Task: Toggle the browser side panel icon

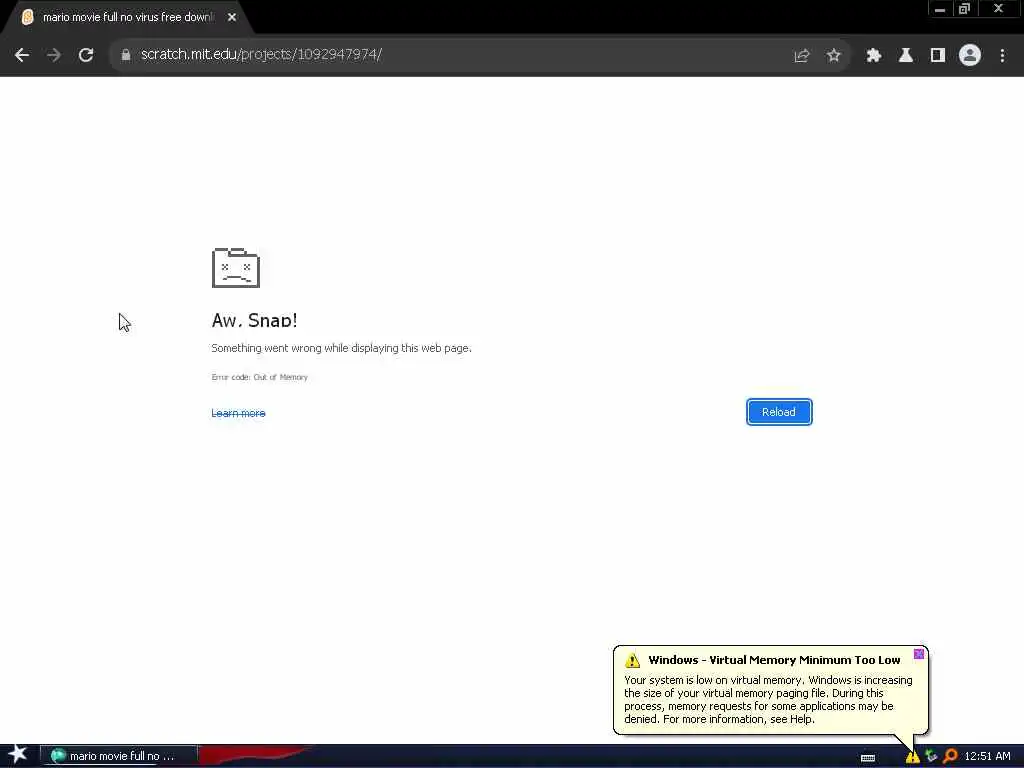Action: (938, 56)
